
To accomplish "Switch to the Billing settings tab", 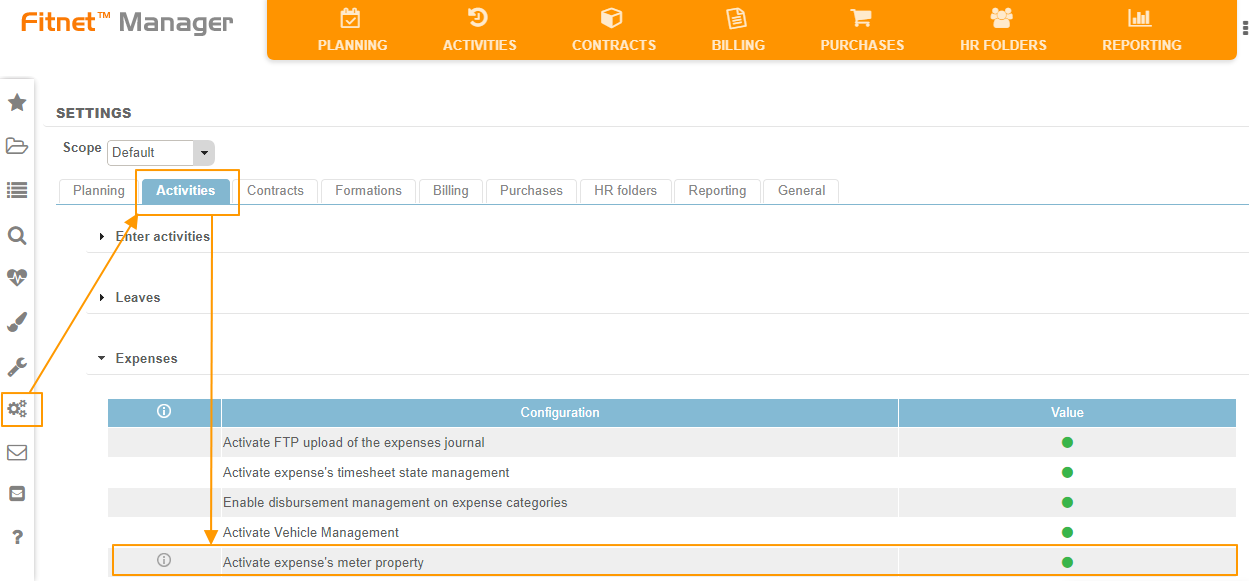I will [x=450, y=191].
